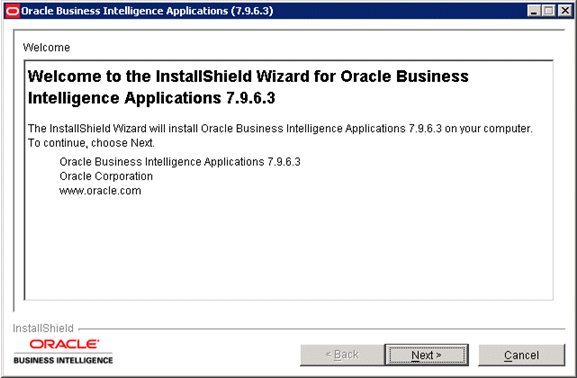Viewport: 577px width, 378px height.
Task: Maximize the installer window
Action: pos(548,11)
